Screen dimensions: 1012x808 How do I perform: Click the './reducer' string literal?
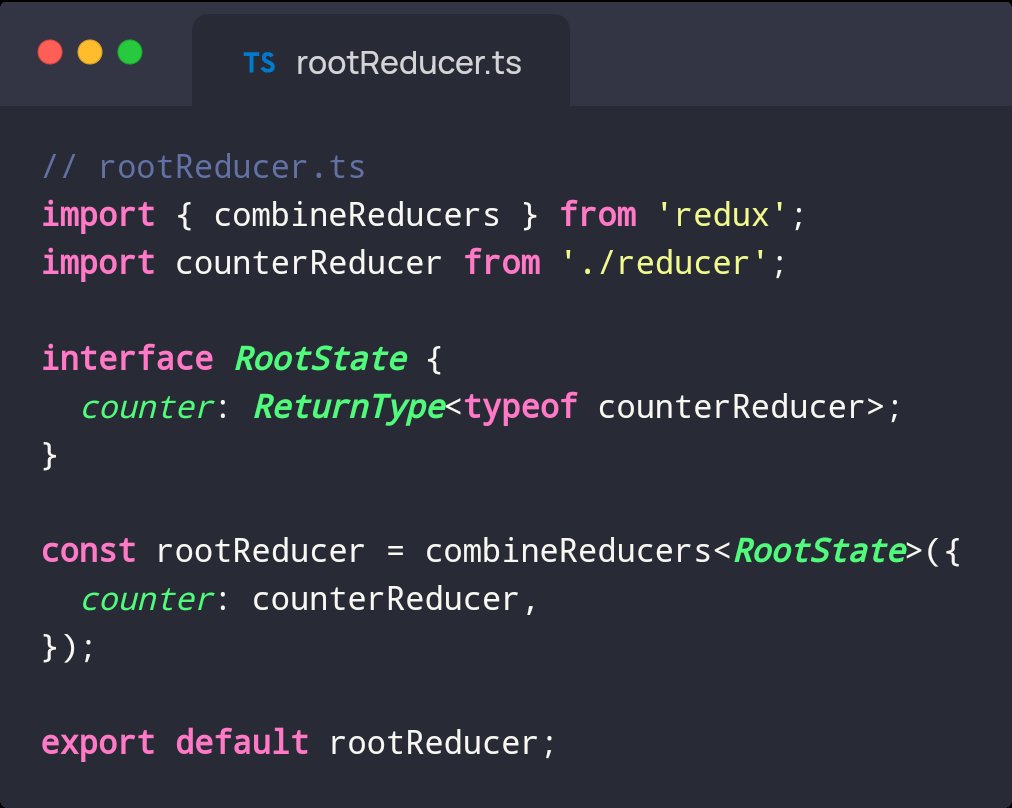(664, 263)
